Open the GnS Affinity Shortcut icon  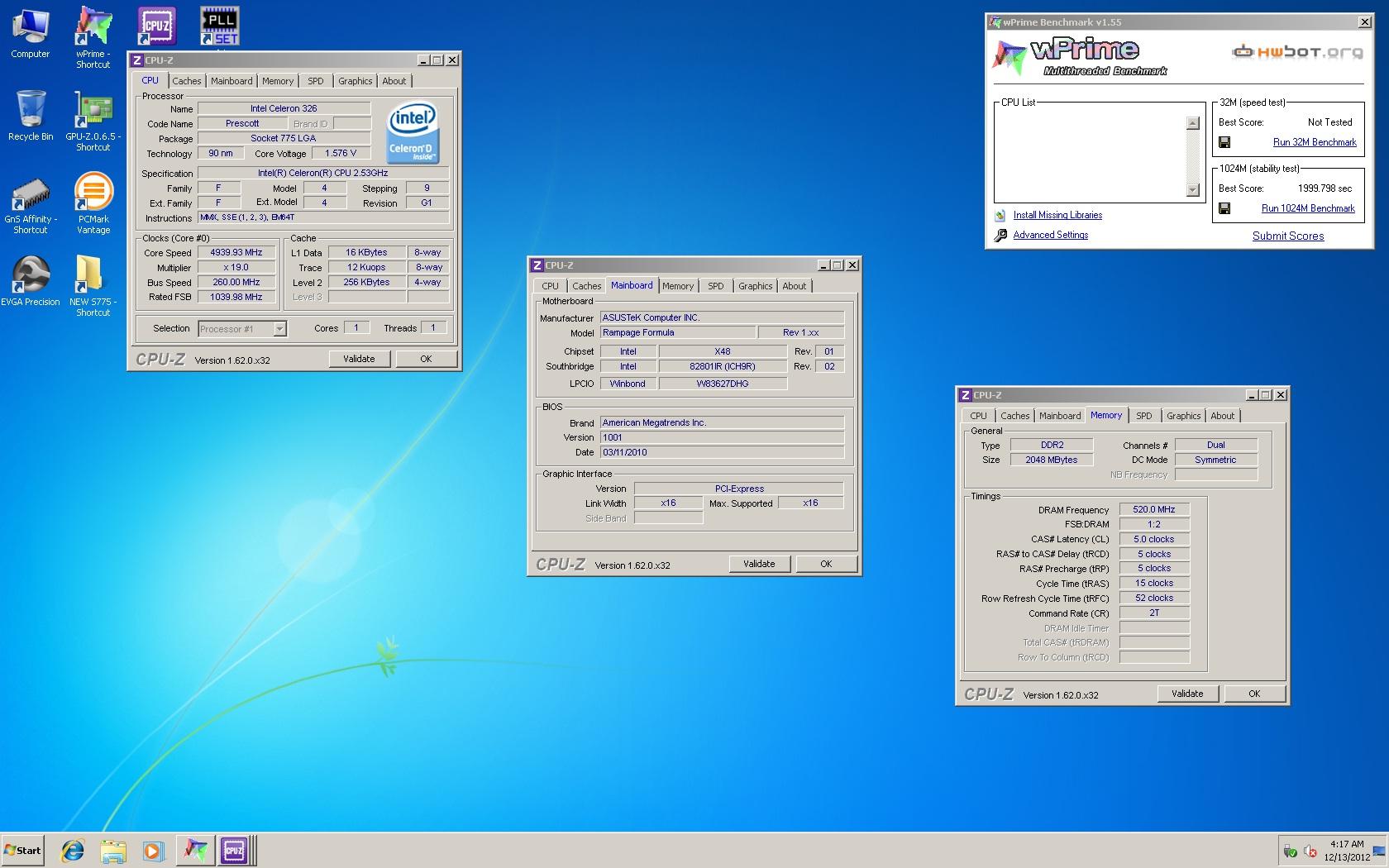click(x=31, y=204)
